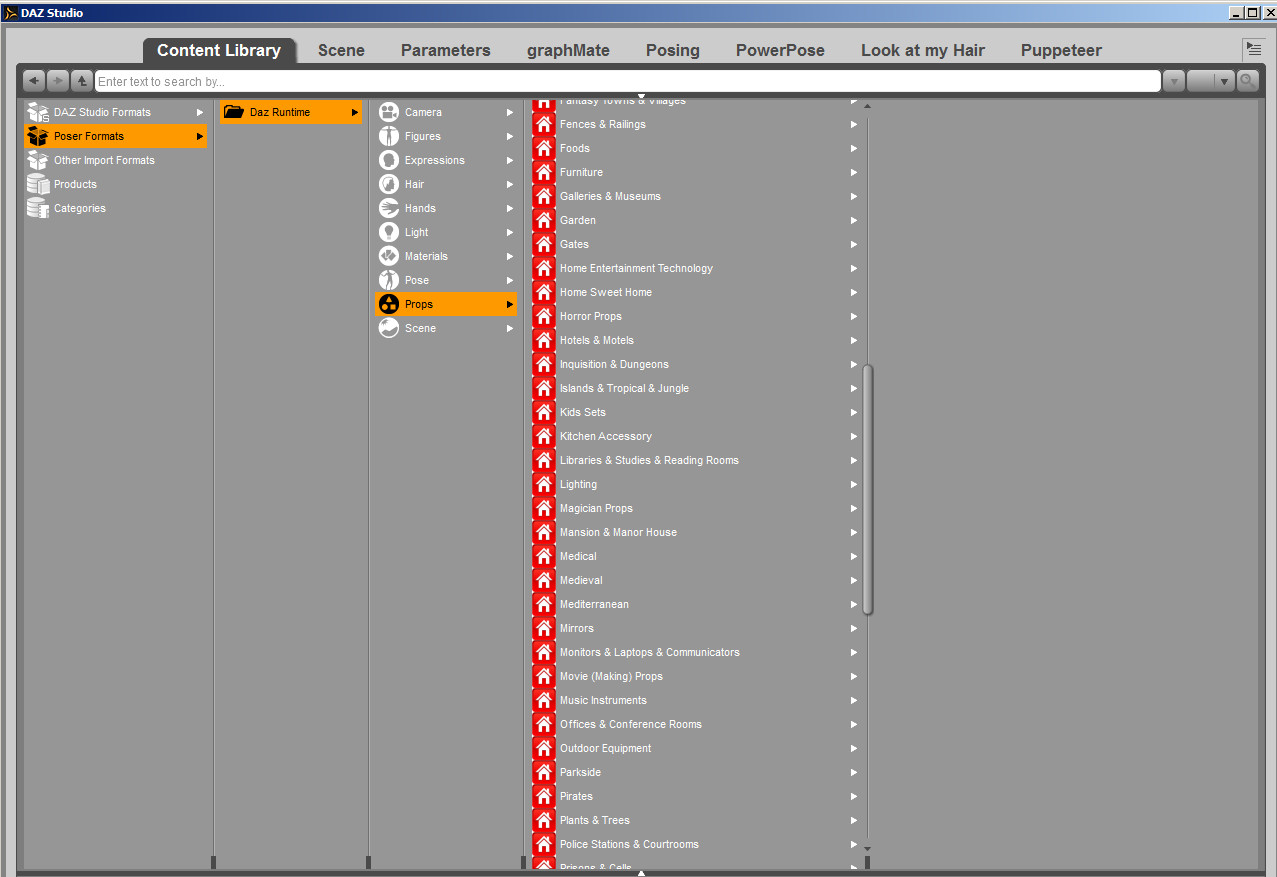
Task: Click the Camera category icon
Action: tap(389, 112)
